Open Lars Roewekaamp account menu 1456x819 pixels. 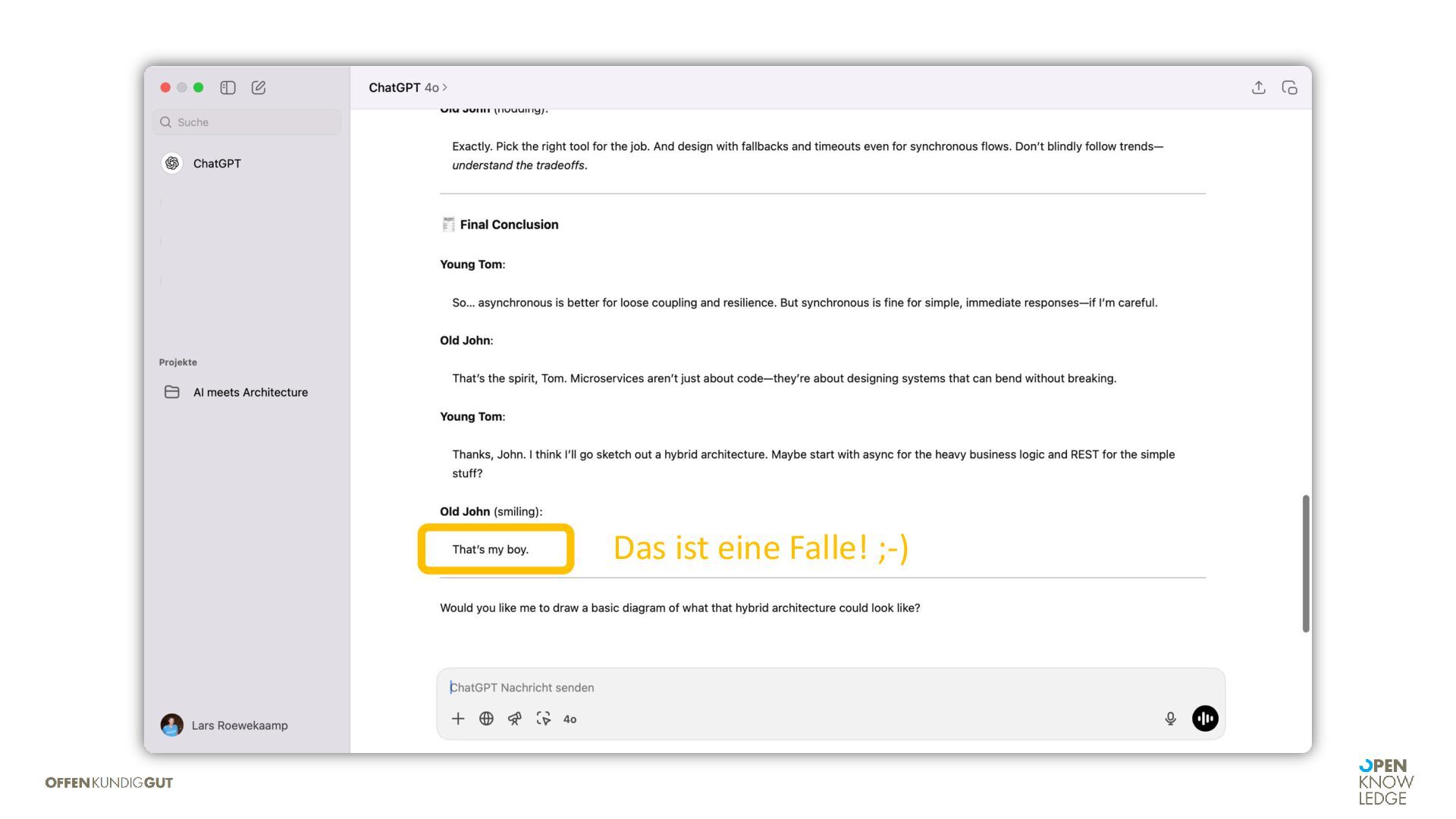pos(224,726)
